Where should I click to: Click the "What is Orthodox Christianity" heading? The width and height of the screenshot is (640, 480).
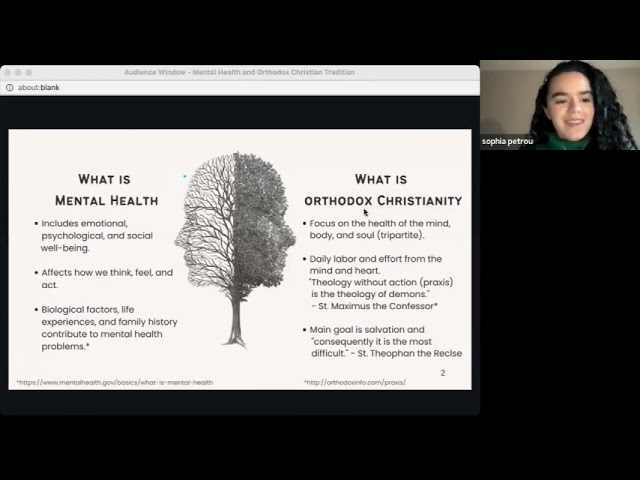pos(383,190)
